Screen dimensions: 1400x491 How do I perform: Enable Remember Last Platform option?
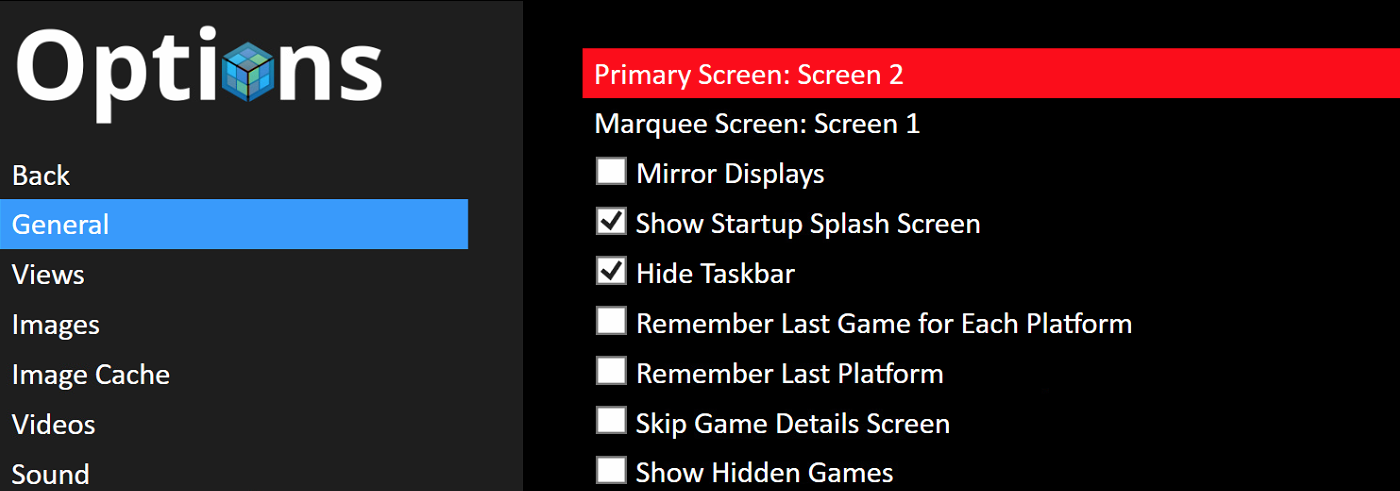(611, 371)
